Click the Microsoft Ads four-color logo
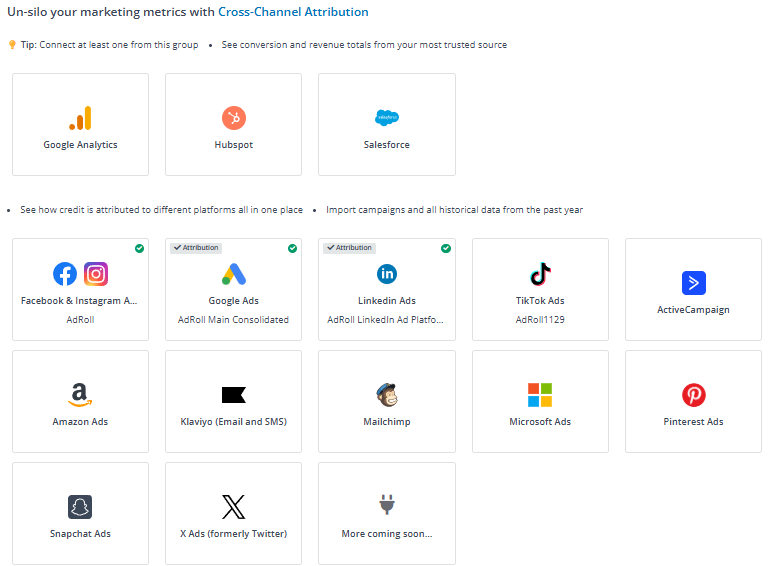 coord(540,395)
